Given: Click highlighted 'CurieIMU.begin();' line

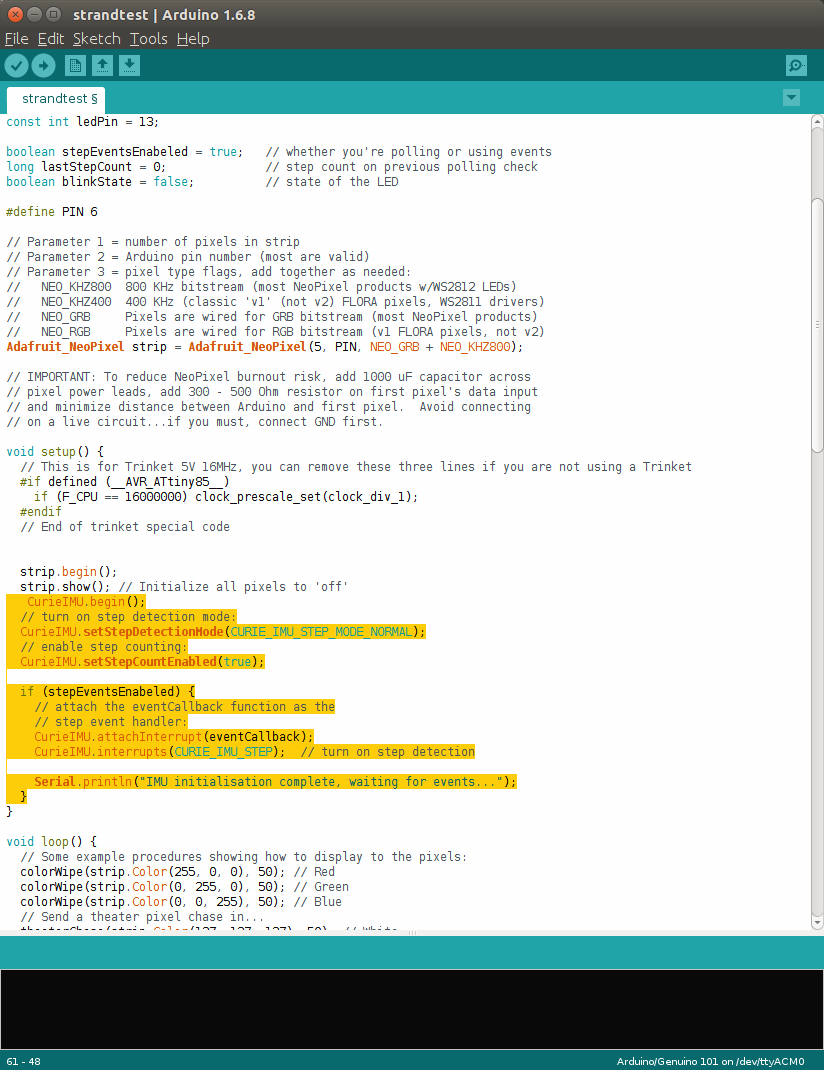Looking at the screenshot, I should click(86, 602).
